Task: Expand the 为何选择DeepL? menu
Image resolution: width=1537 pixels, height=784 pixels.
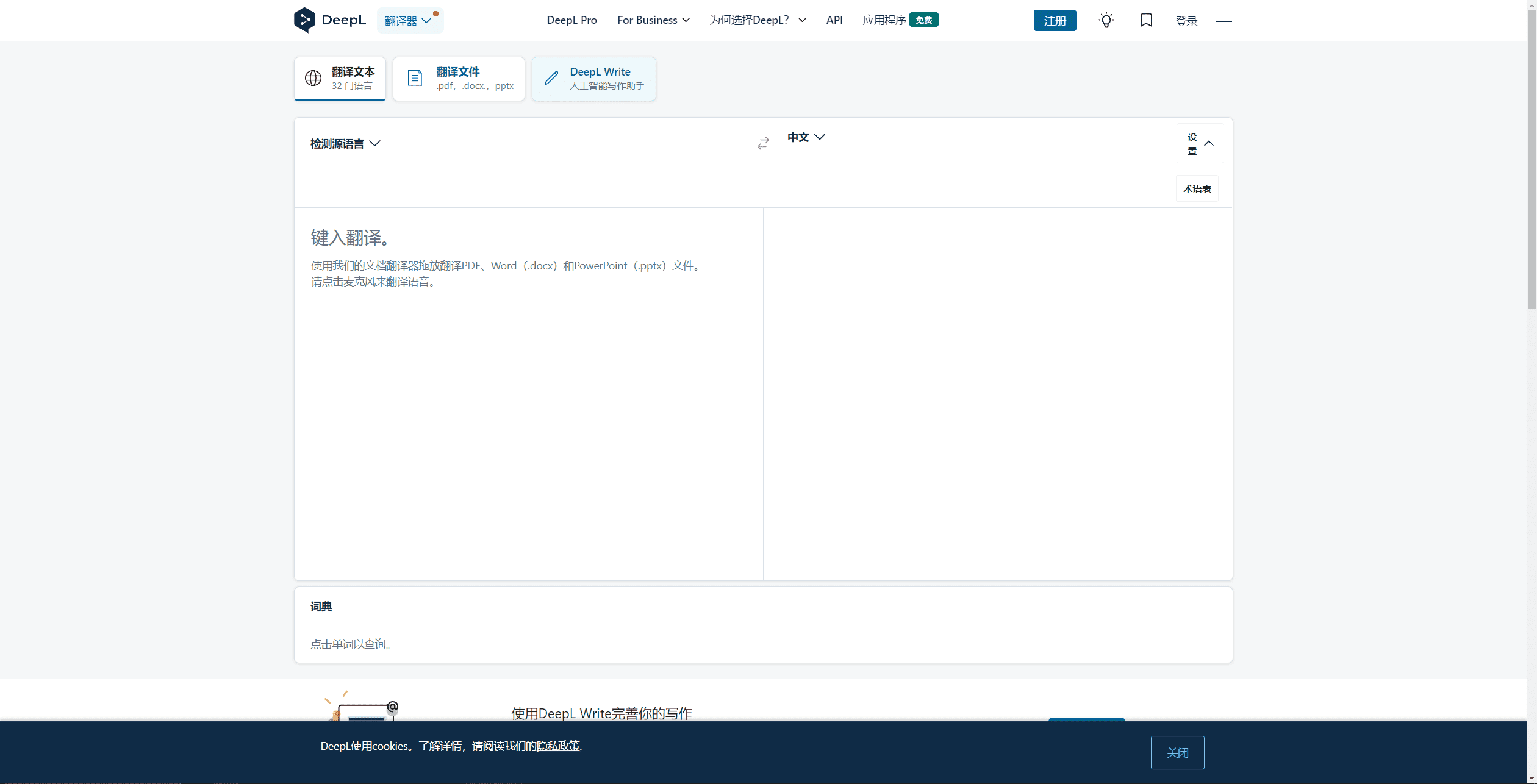Action: click(x=758, y=20)
